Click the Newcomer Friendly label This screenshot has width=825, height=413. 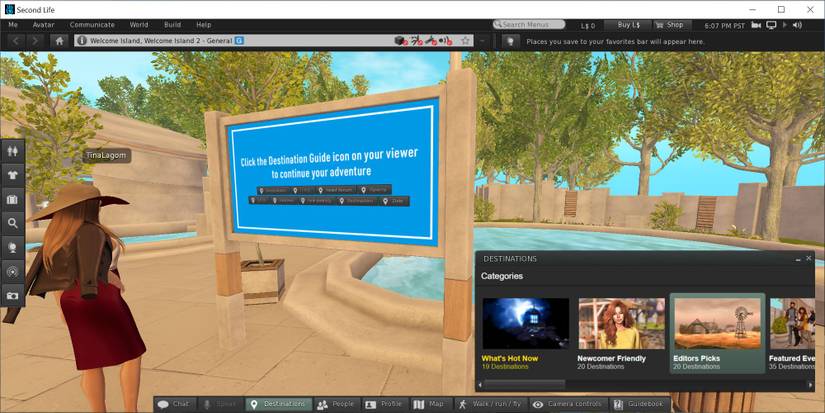[611, 358]
